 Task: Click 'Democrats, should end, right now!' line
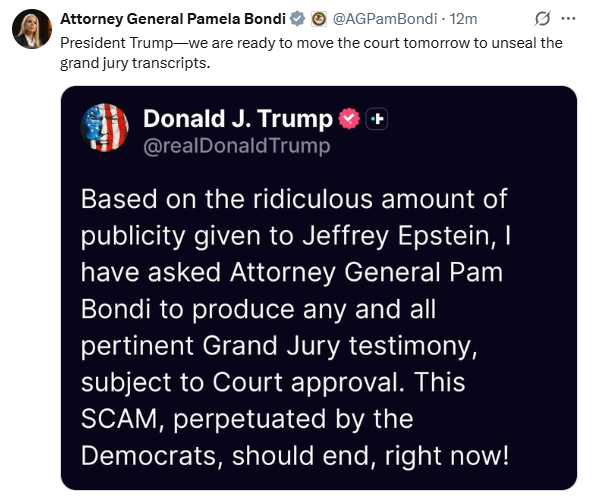[295, 455]
